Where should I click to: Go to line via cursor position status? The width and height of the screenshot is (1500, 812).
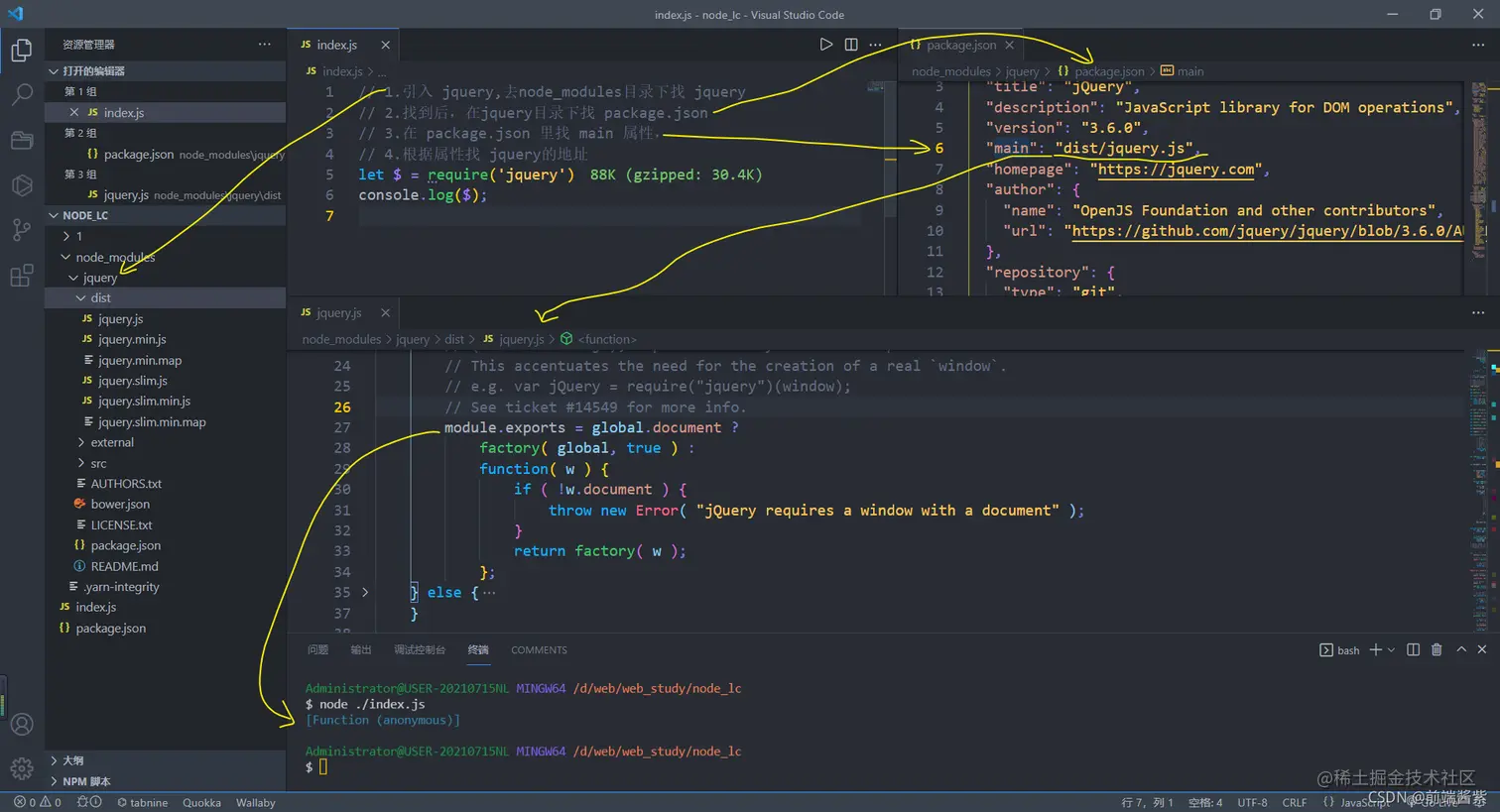tap(1148, 802)
